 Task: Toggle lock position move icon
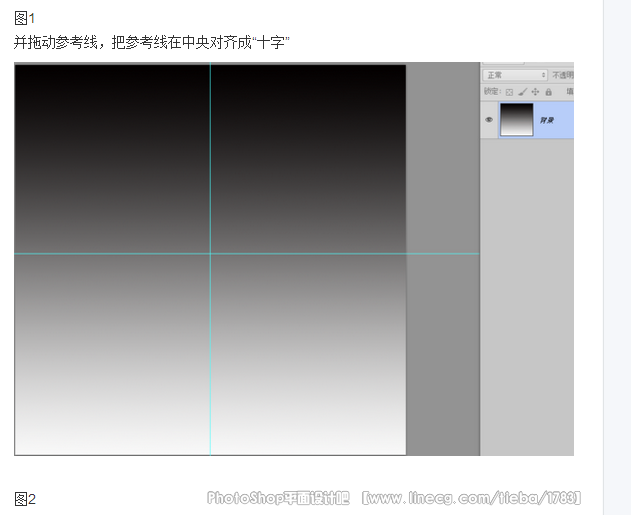click(x=535, y=92)
